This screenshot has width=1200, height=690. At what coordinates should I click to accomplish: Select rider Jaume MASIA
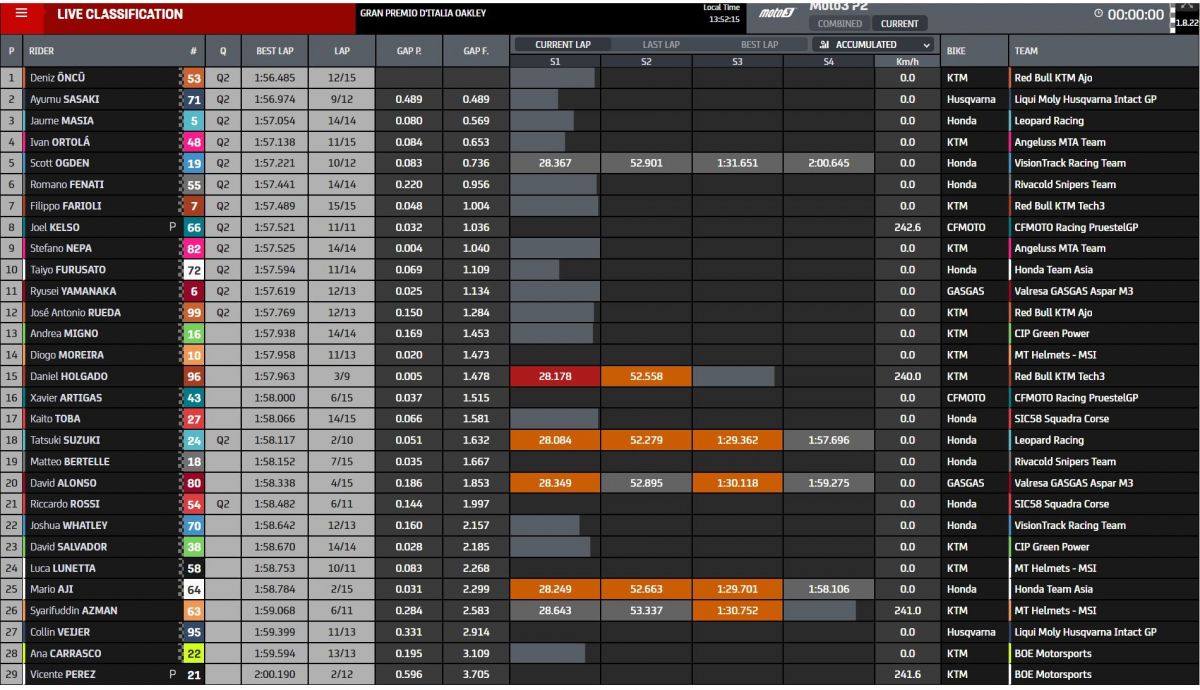pyautogui.click(x=62, y=121)
